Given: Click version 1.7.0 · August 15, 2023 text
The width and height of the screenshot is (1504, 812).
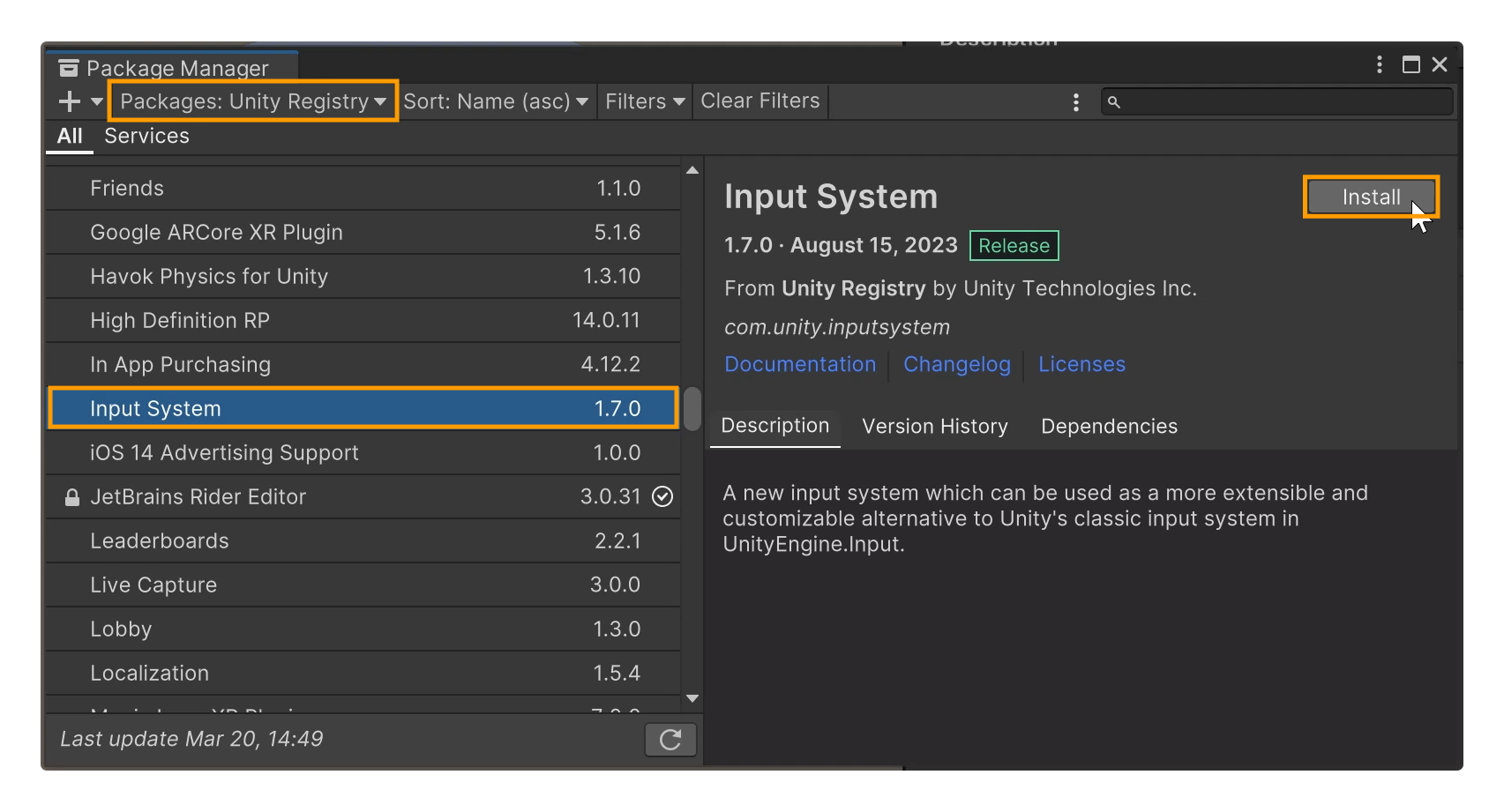Looking at the screenshot, I should (x=841, y=245).
